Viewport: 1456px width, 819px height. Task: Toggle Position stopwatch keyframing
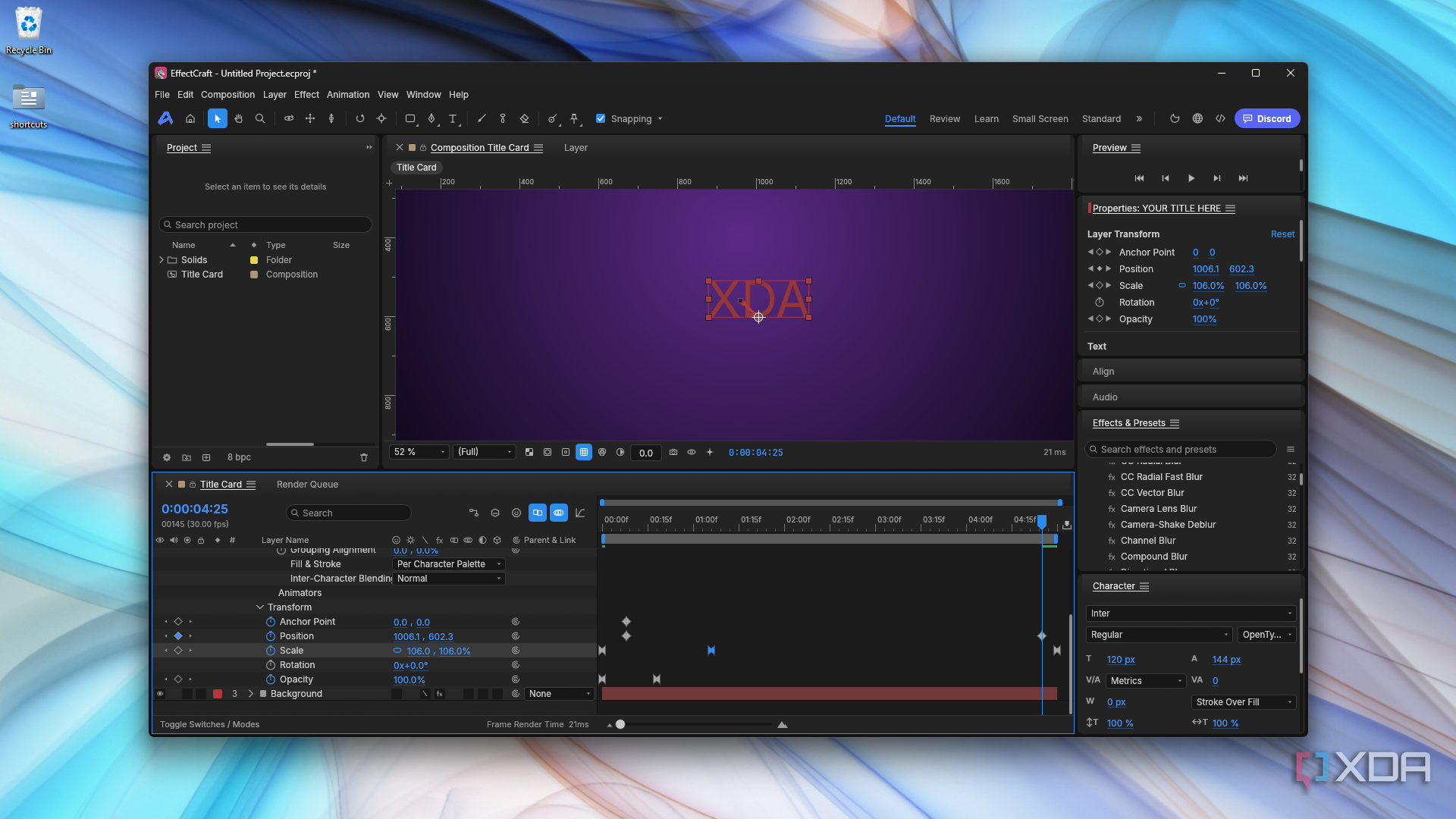pyautogui.click(x=271, y=636)
